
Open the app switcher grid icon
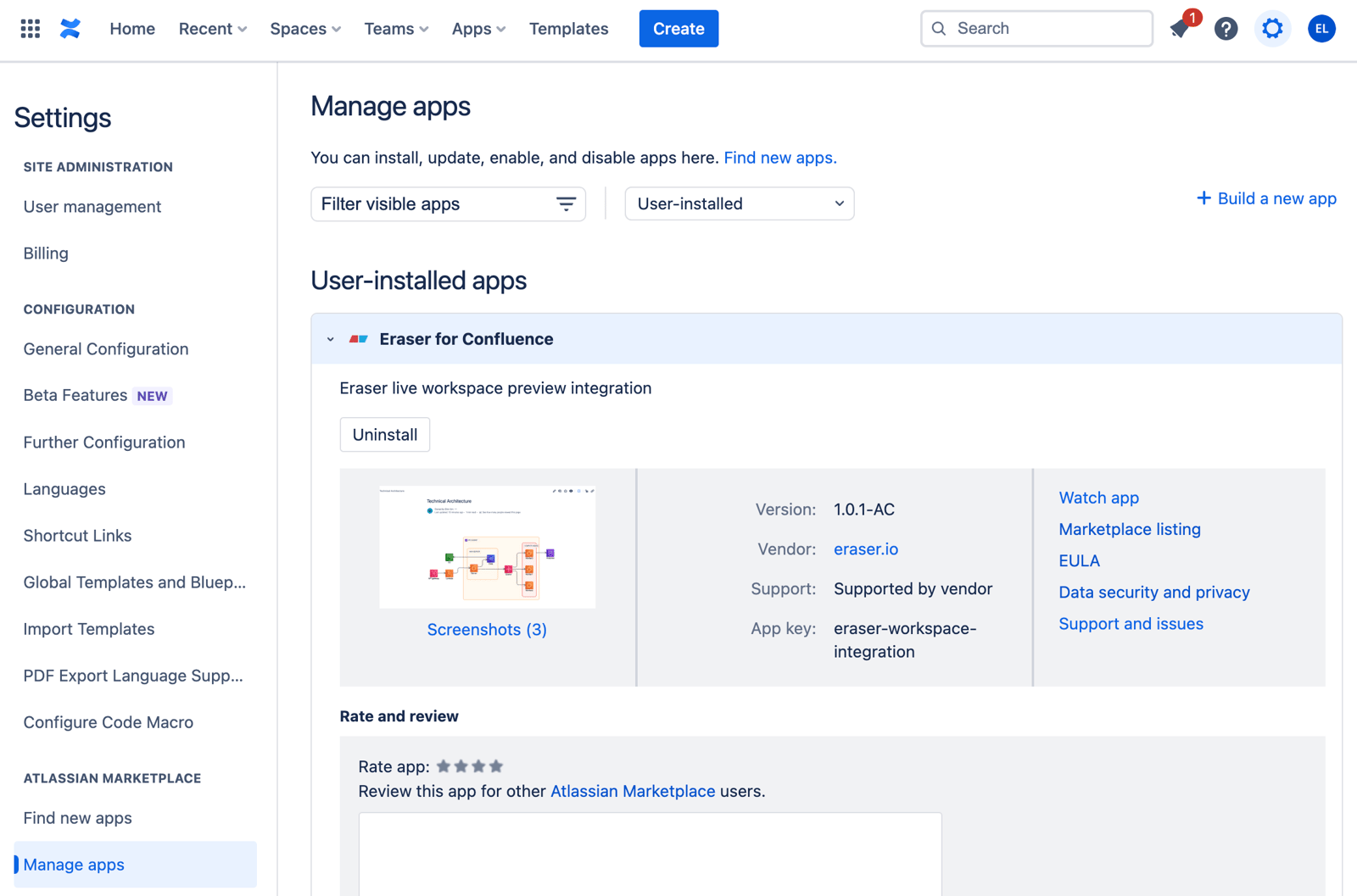click(x=31, y=29)
